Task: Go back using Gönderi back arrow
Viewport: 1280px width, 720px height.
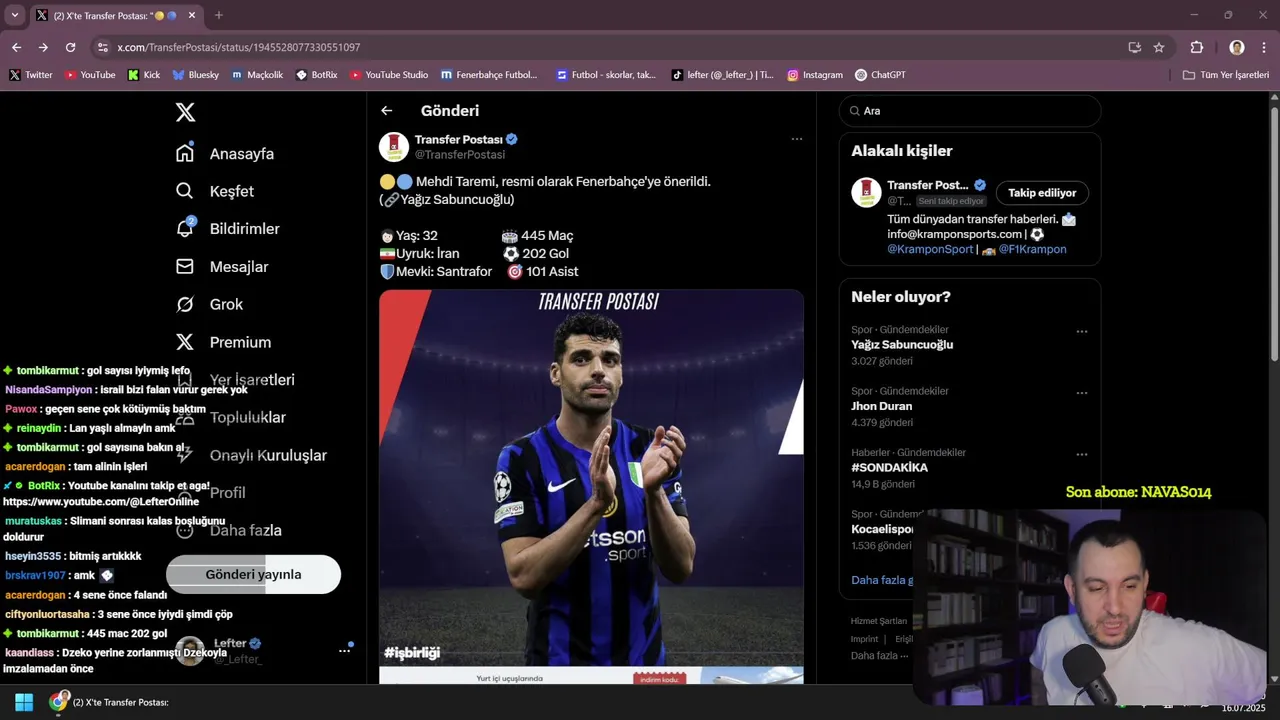Action: coord(387,111)
